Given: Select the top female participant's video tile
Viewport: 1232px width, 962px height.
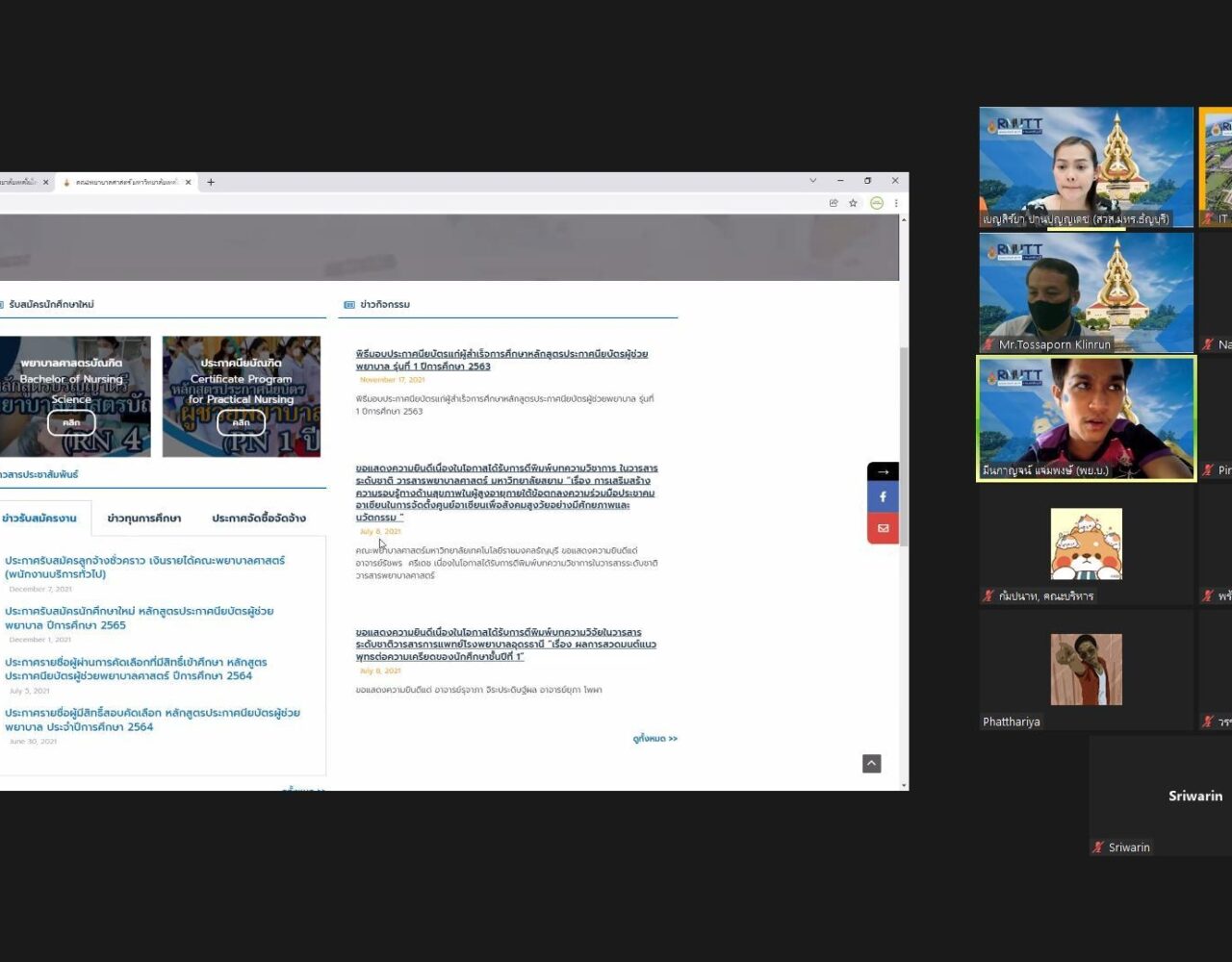Looking at the screenshot, I should tap(1087, 167).
